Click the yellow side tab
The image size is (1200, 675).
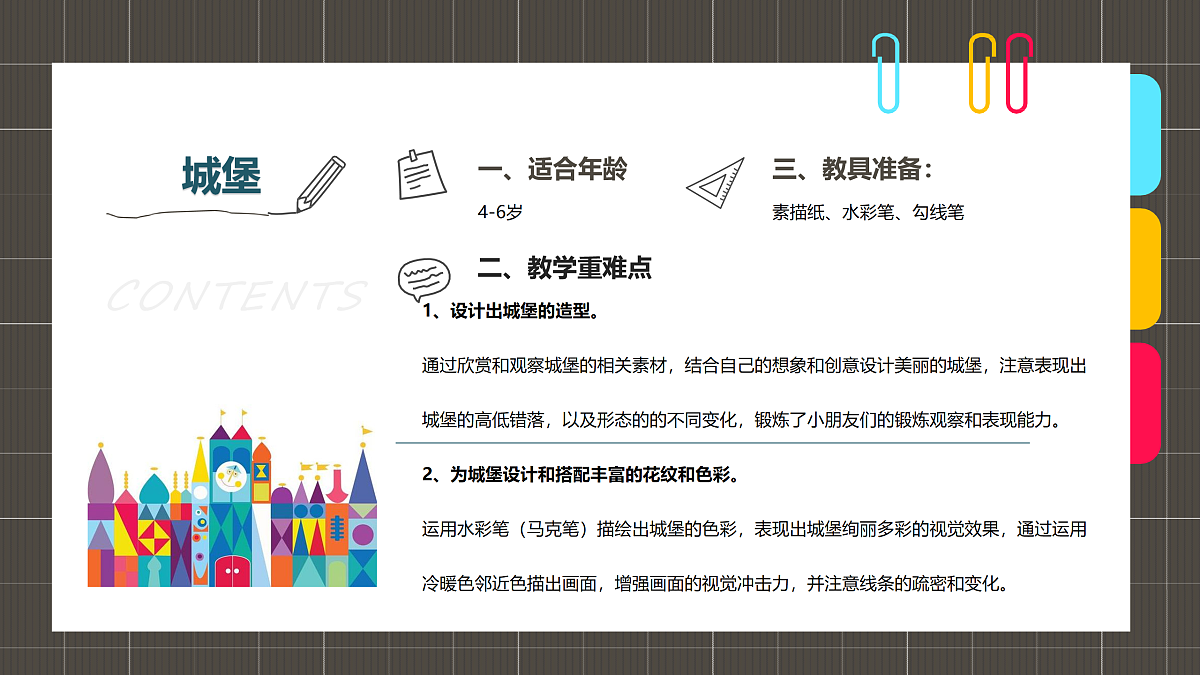pyautogui.click(x=1145, y=269)
